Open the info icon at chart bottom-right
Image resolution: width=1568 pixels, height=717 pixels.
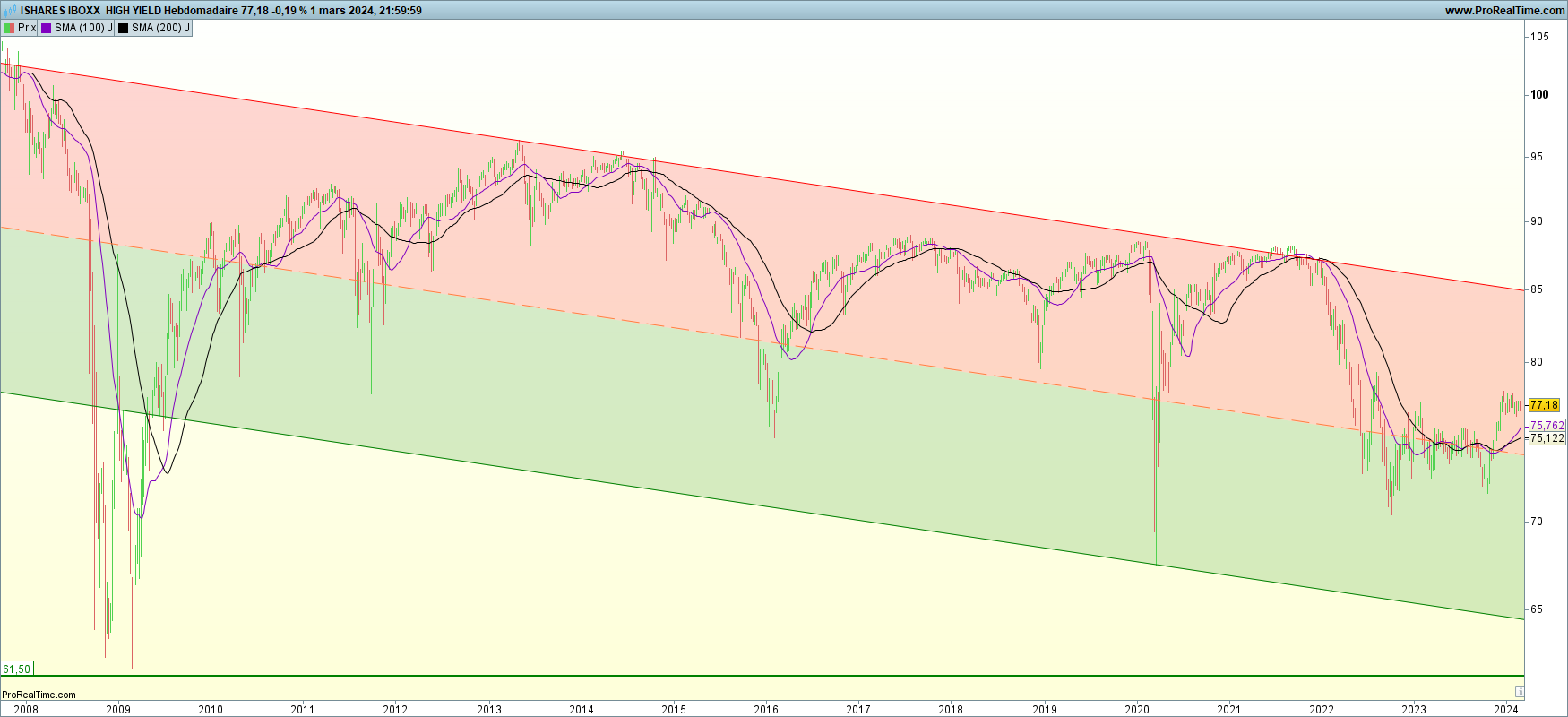(1520, 691)
